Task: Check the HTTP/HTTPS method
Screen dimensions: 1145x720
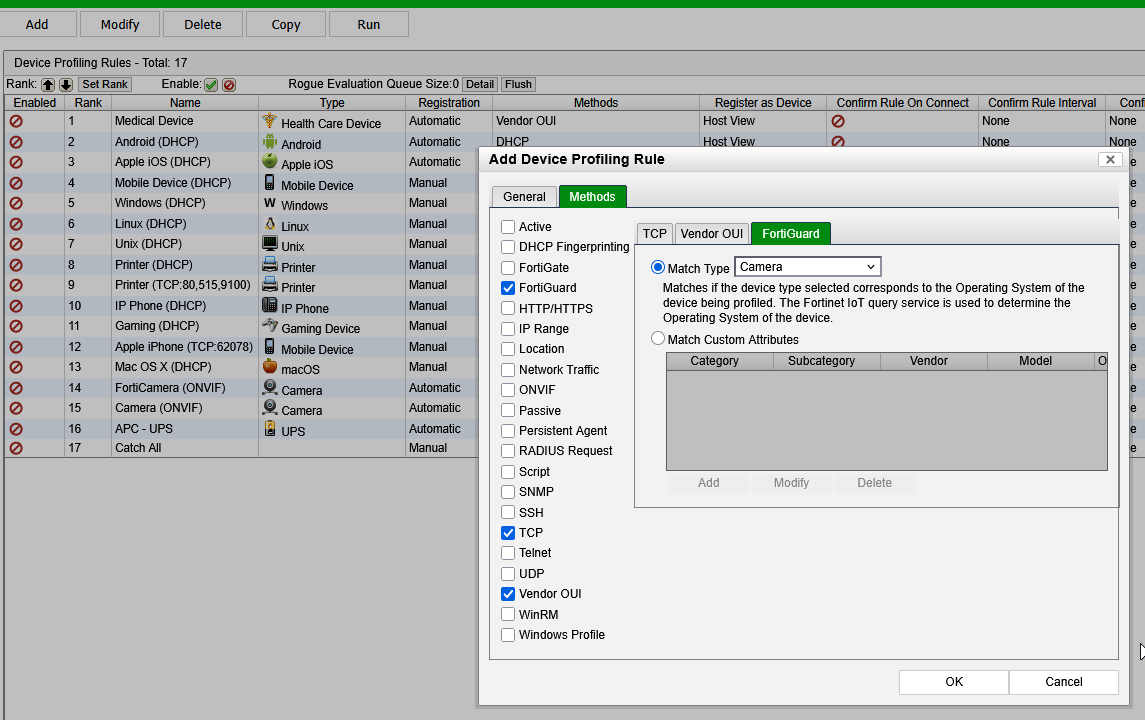Action: tap(508, 309)
